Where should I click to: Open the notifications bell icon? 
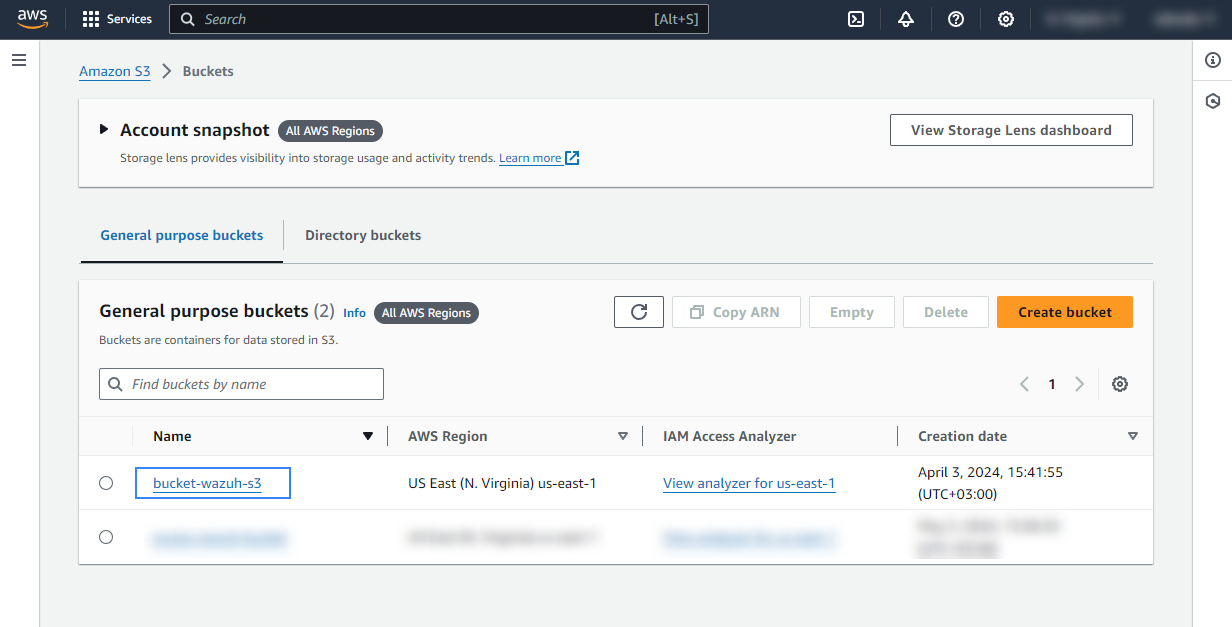906,19
